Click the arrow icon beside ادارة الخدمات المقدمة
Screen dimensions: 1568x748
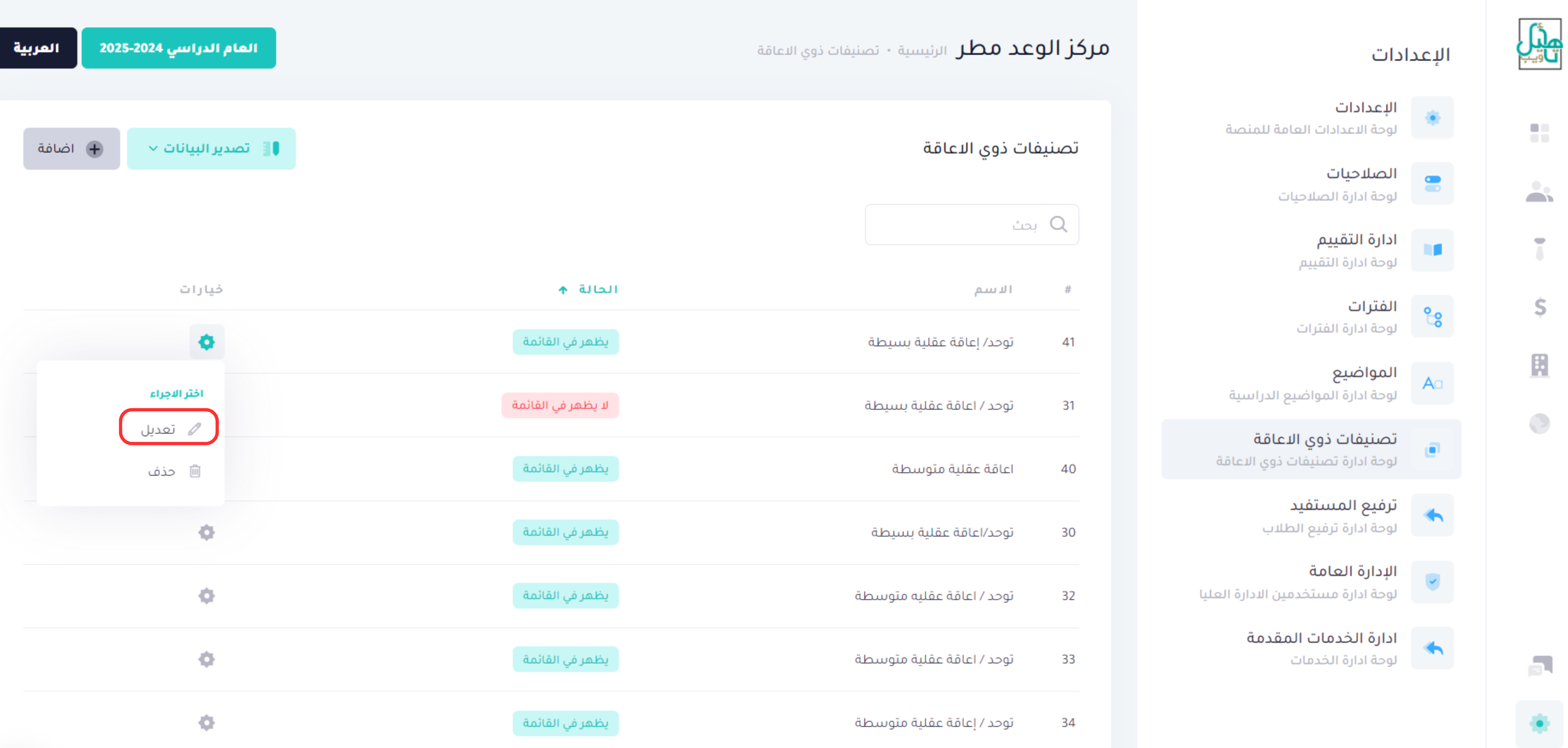tap(1432, 648)
